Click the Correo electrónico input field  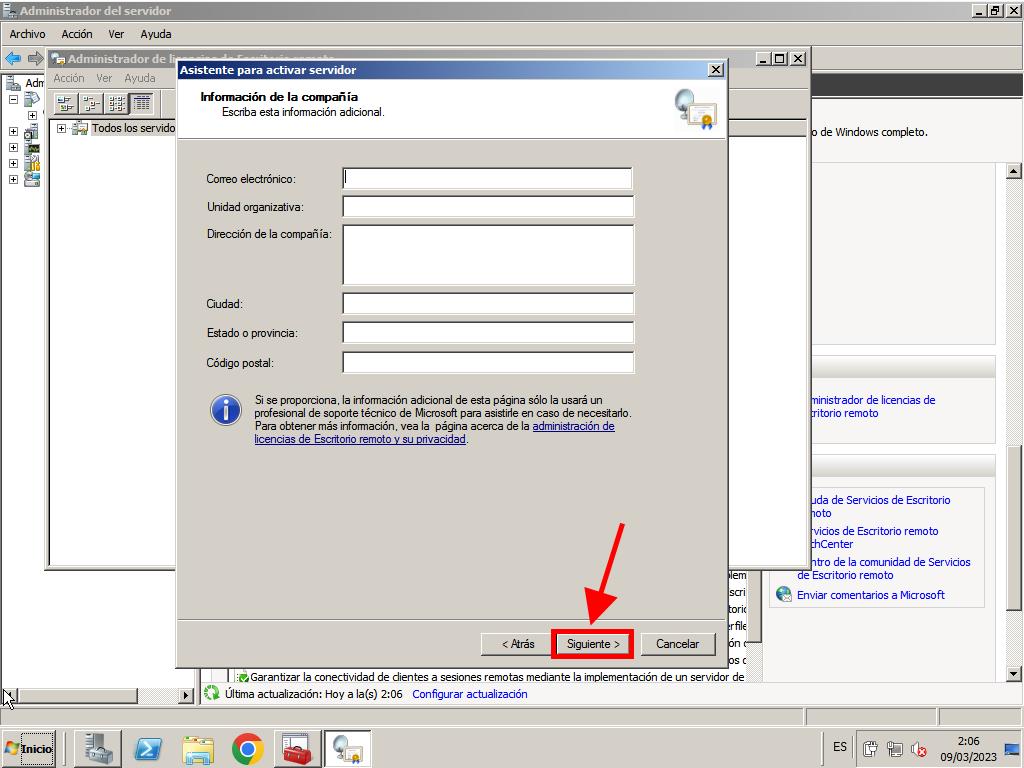tap(487, 178)
